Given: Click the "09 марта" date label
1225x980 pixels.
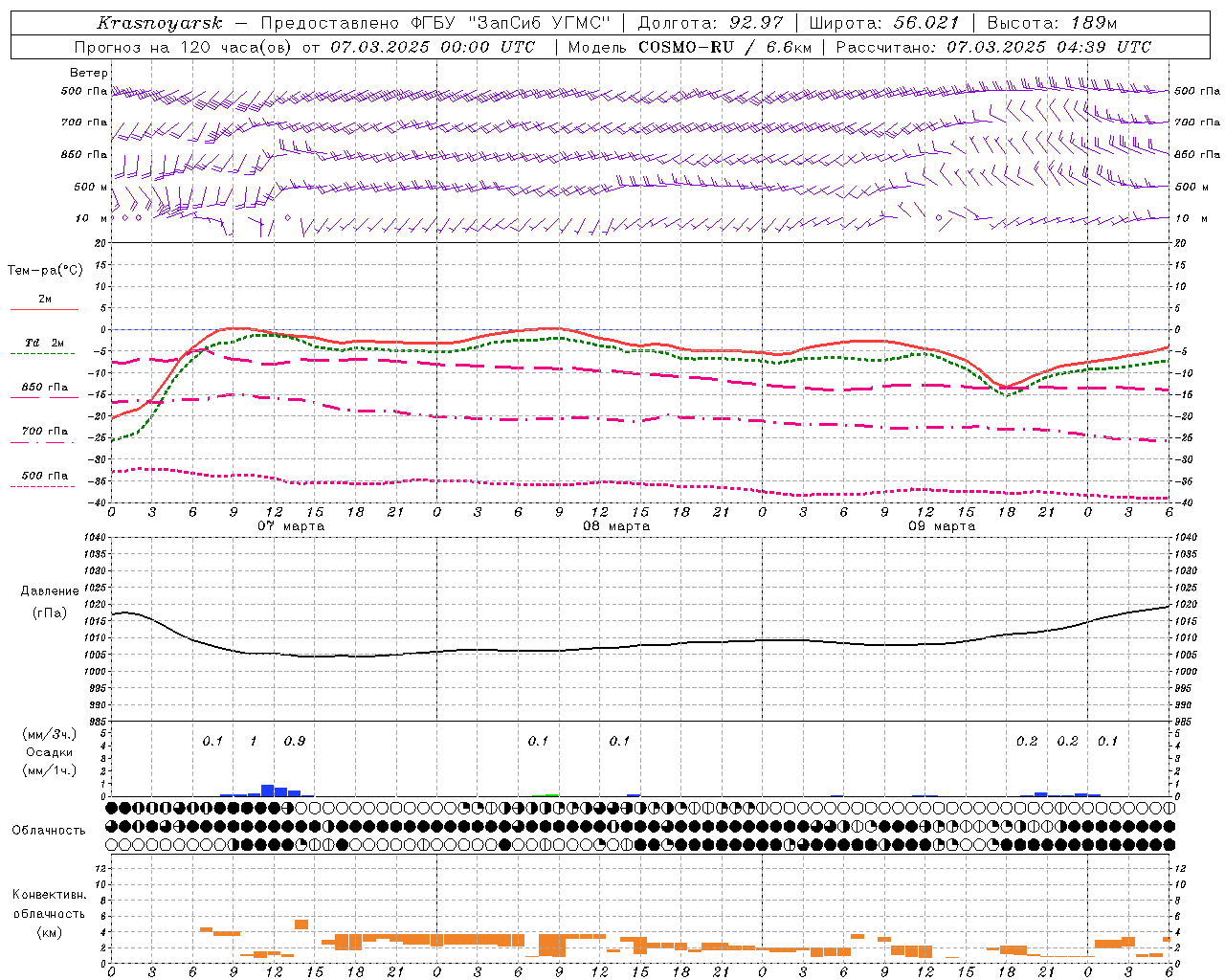Looking at the screenshot, I should pyautogui.click(x=942, y=526).
